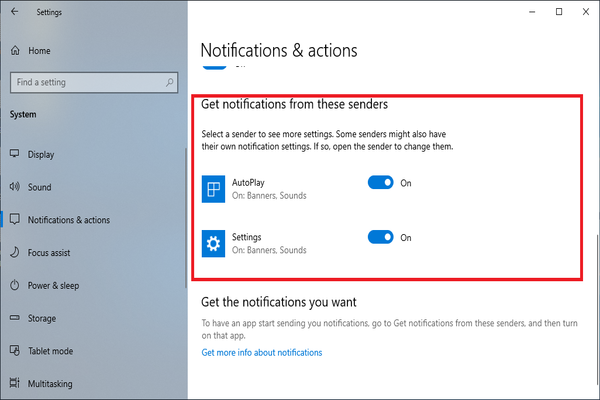Focus the Find a setting search box
This screenshot has height=400, width=600.
(x=94, y=82)
